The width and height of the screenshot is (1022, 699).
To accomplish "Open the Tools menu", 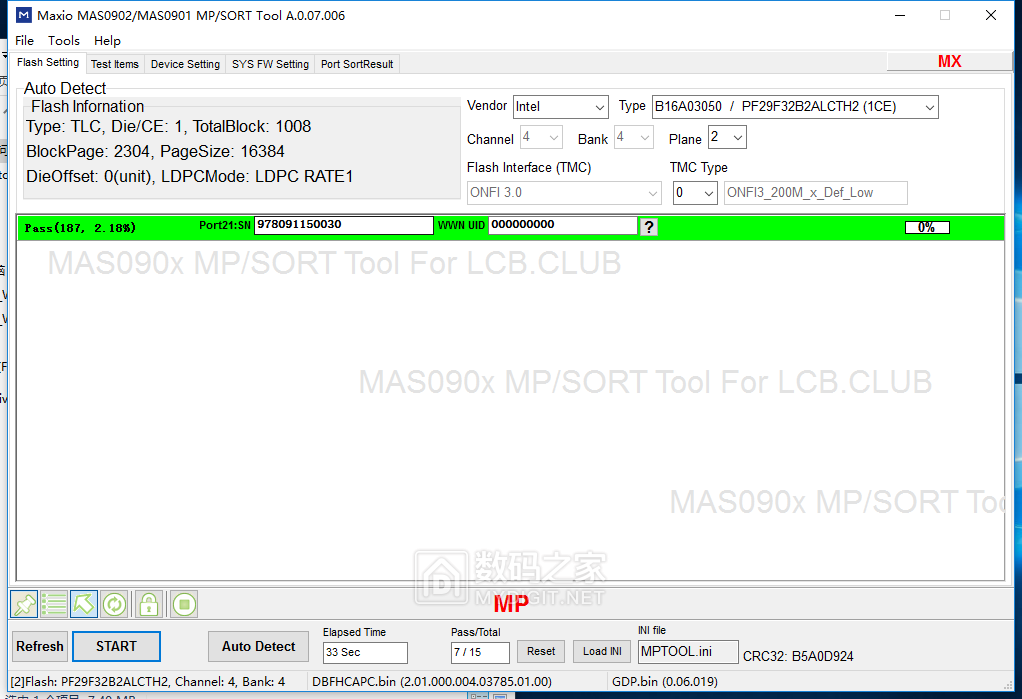I will point(64,40).
